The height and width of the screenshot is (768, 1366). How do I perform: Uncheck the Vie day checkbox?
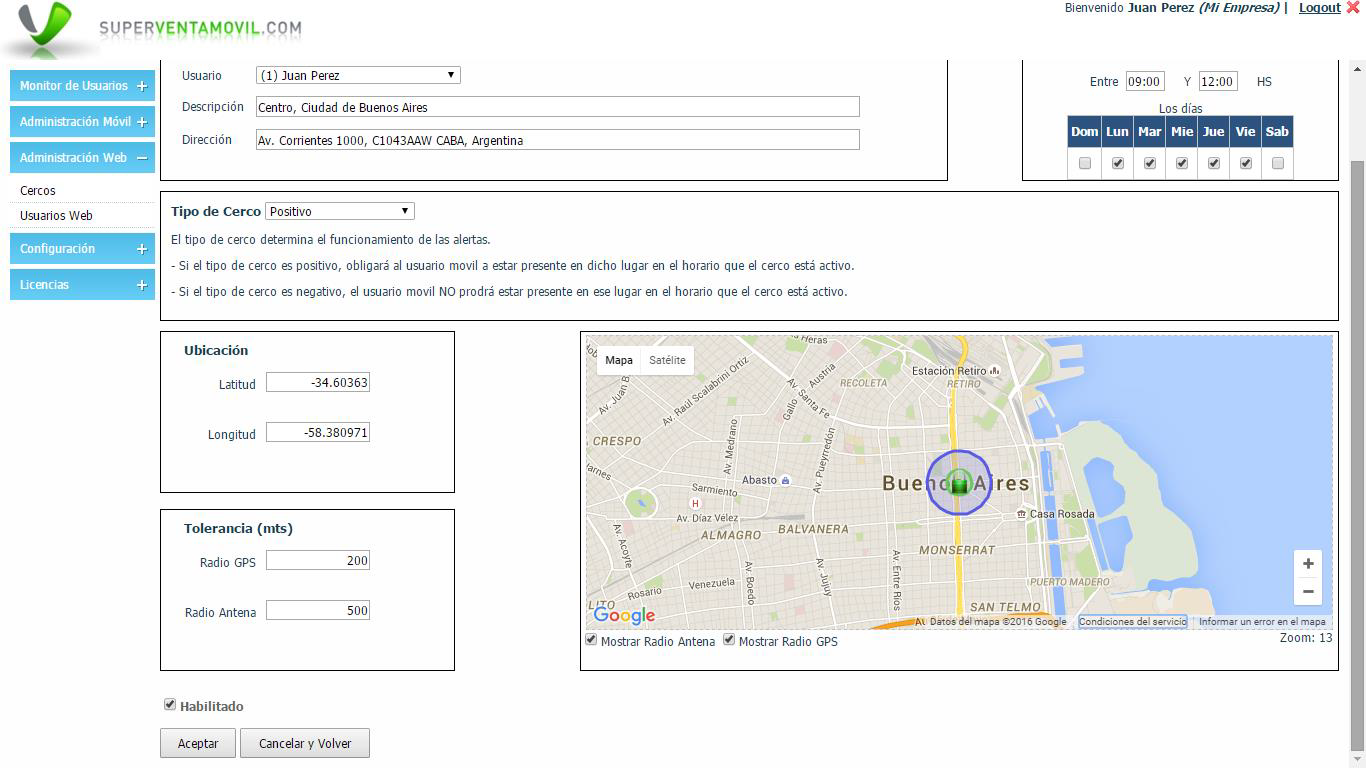(1246, 163)
